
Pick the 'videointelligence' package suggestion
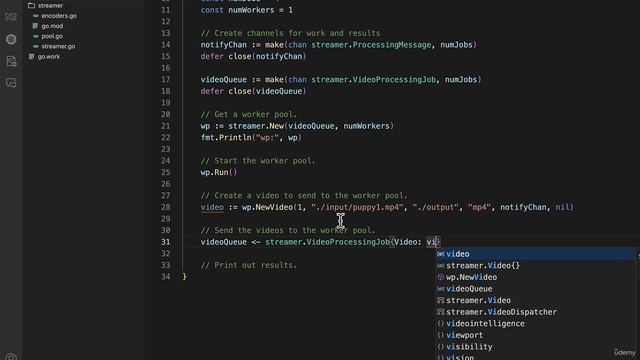[x=535, y=324]
